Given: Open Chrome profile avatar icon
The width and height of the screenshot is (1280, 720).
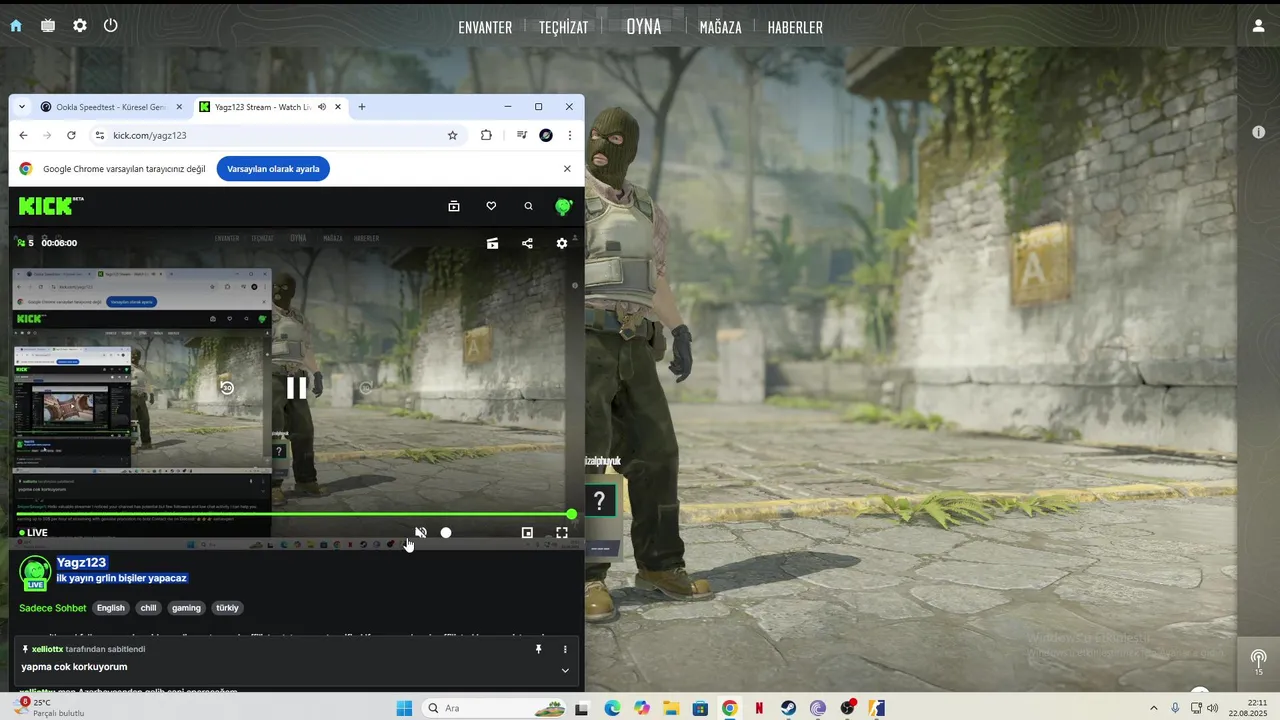Looking at the screenshot, I should [x=546, y=135].
